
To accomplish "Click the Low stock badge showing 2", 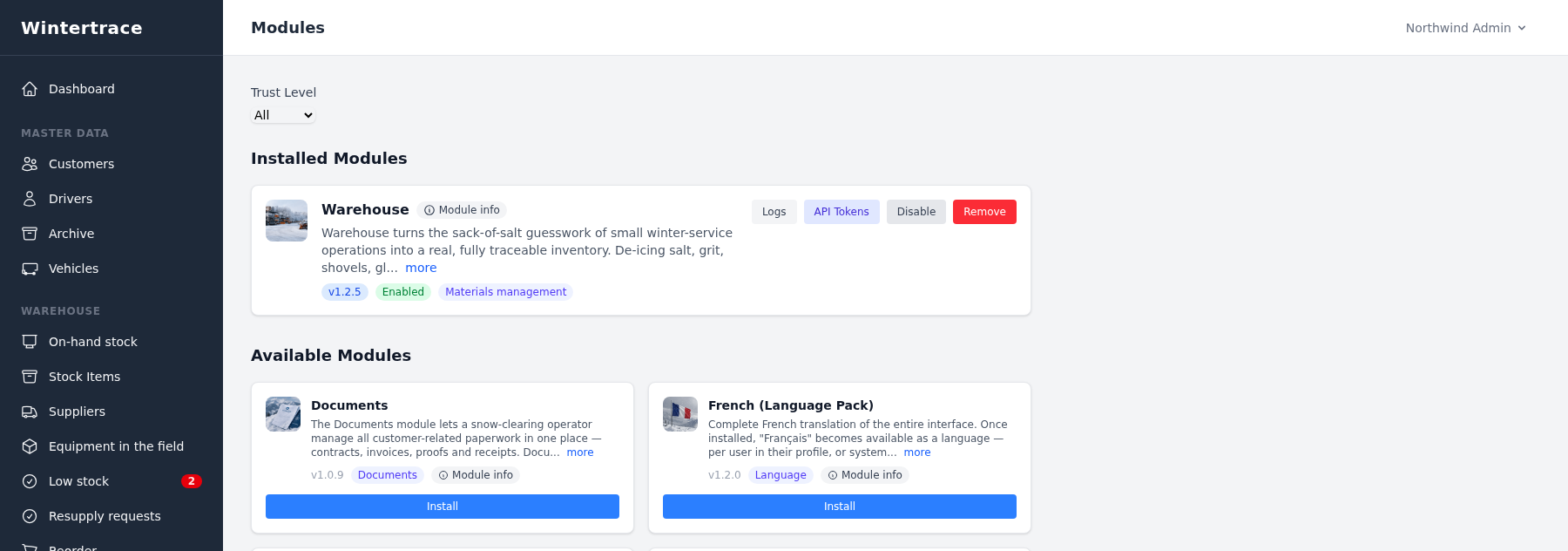I will point(192,481).
